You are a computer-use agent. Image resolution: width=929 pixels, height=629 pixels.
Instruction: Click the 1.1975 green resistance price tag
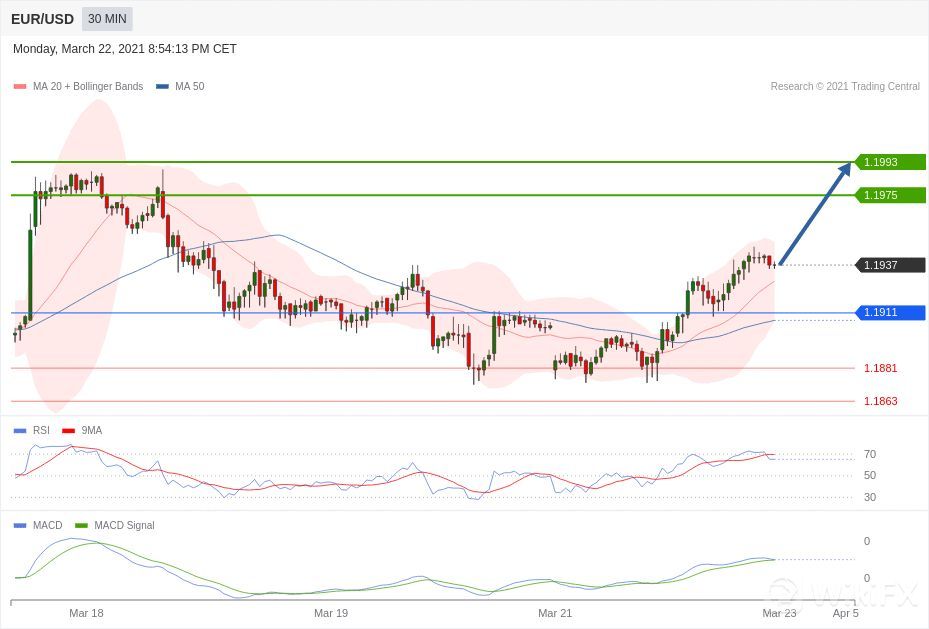[x=889, y=195]
